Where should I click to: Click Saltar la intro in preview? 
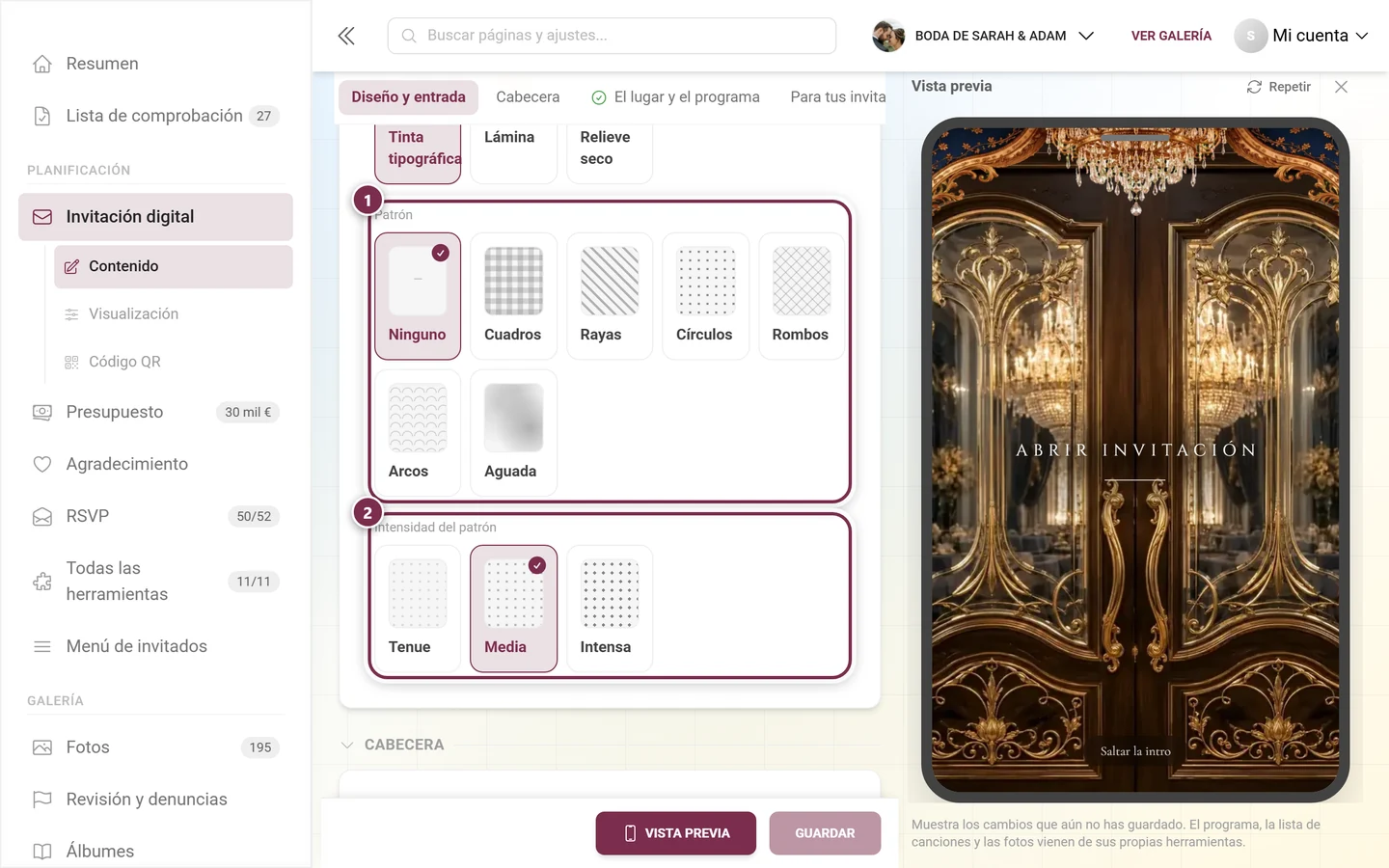tap(1135, 751)
